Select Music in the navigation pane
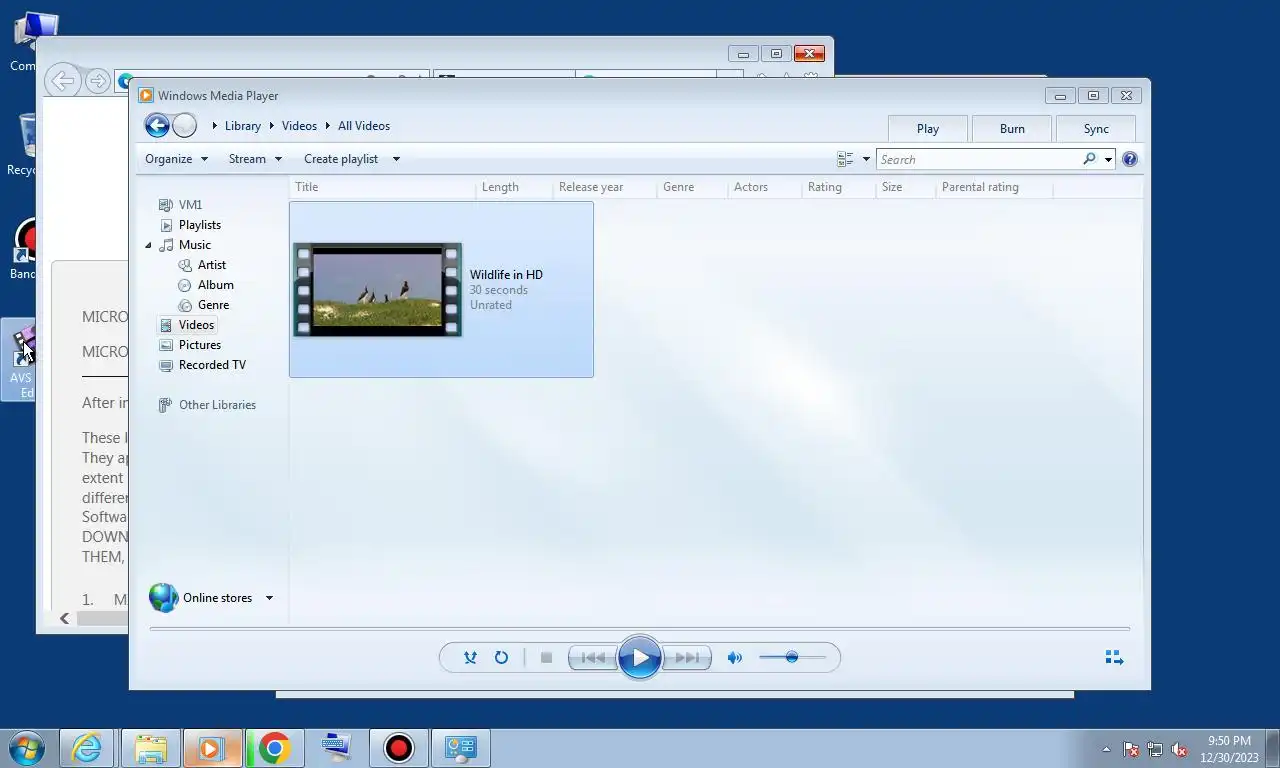Screen dimensions: 1280x768 pyautogui.click(x=195, y=245)
